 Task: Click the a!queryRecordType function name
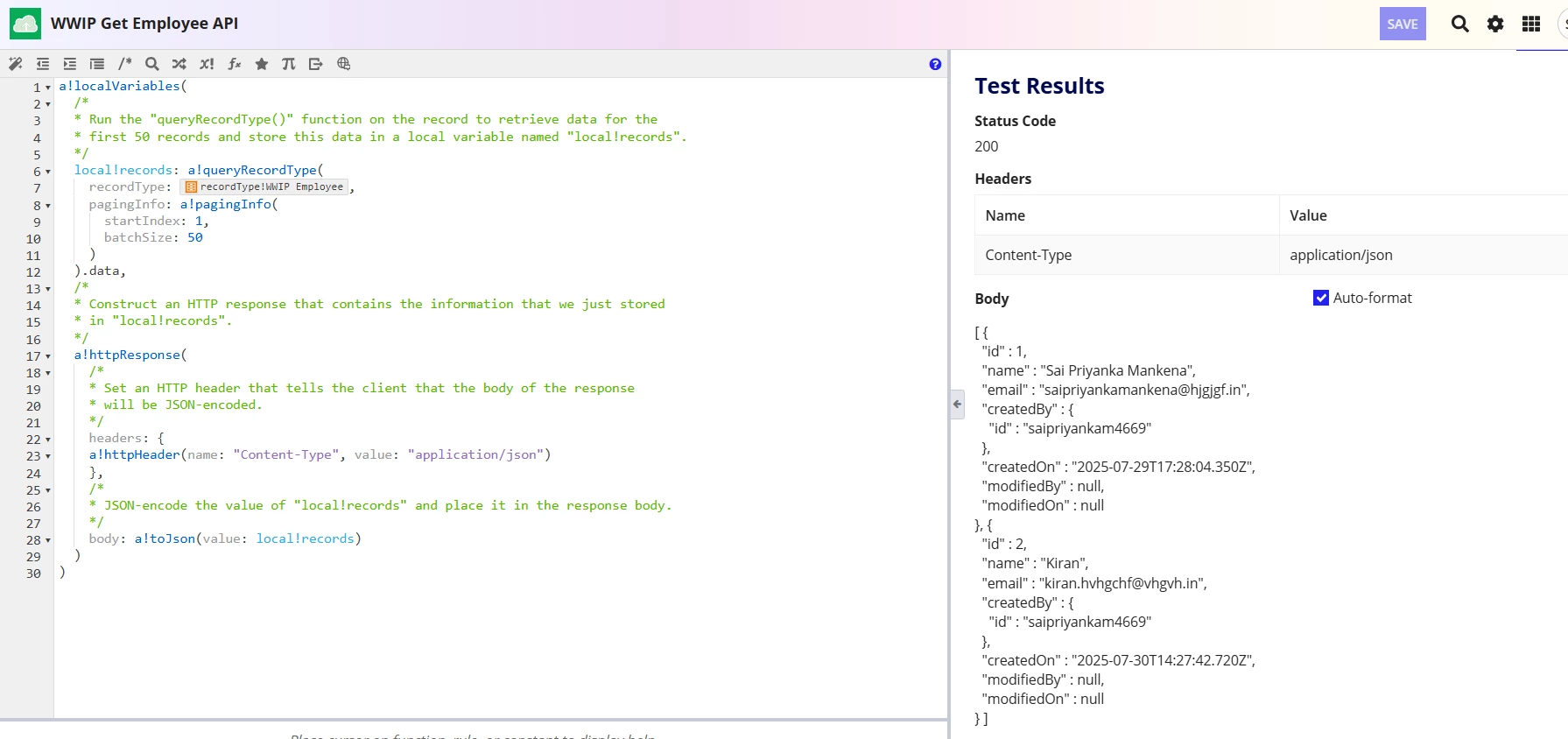[x=252, y=170]
